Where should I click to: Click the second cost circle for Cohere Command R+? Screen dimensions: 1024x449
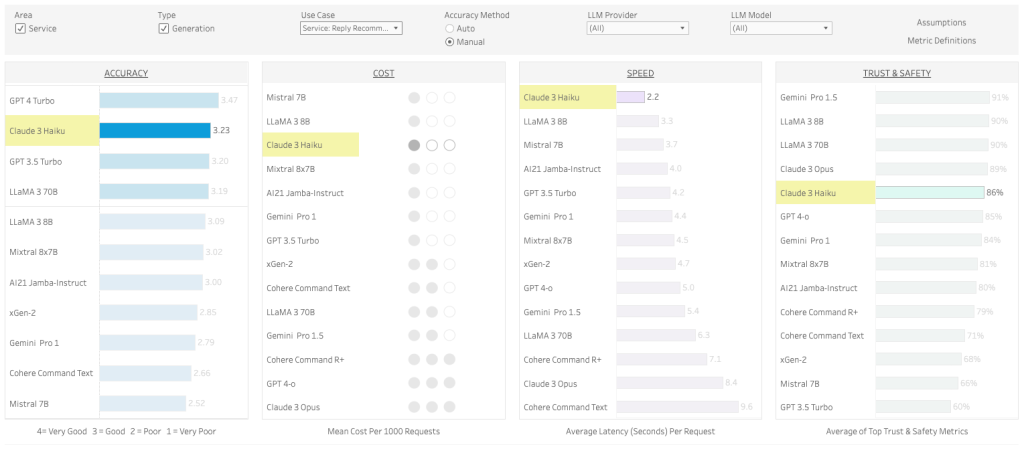tap(432, 359)
